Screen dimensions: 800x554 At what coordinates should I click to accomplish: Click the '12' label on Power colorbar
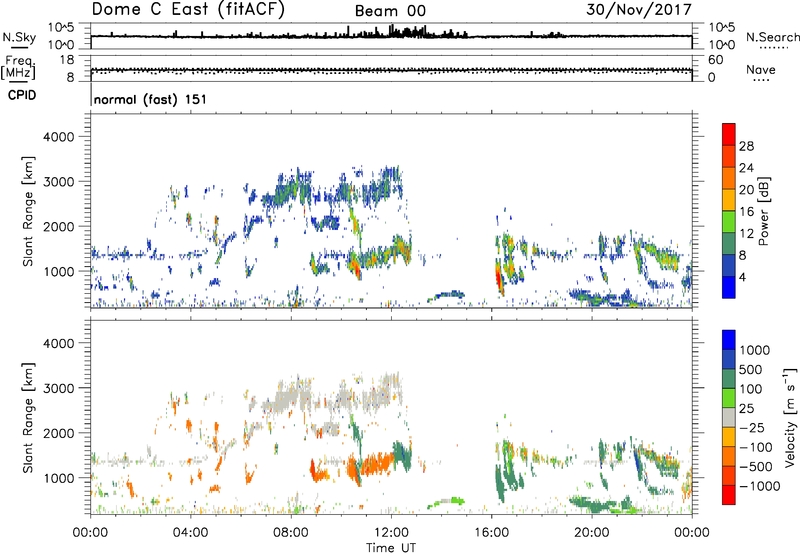746,234
